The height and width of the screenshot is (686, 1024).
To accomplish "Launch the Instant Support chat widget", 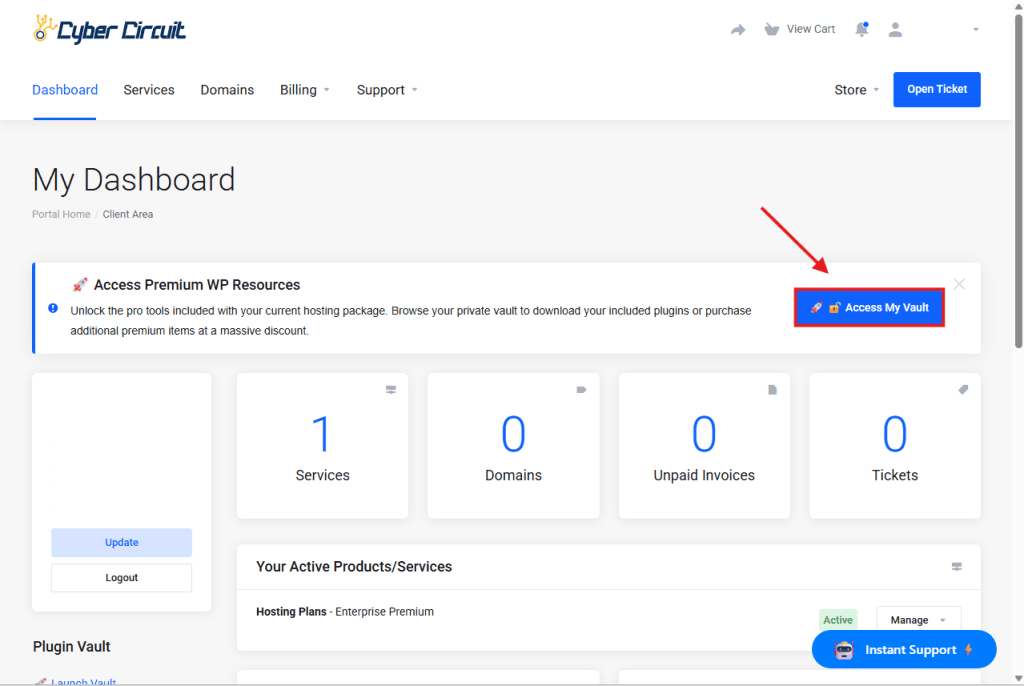I will 904,650.
